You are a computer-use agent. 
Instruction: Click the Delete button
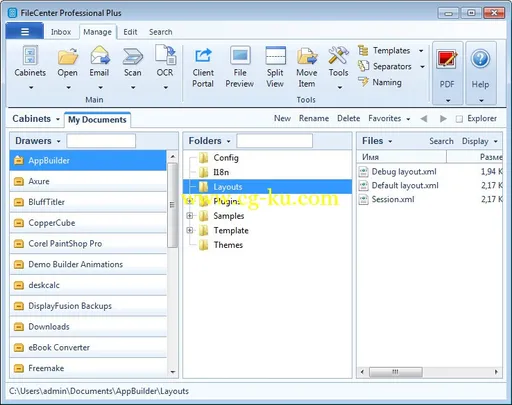click(348, 118)
